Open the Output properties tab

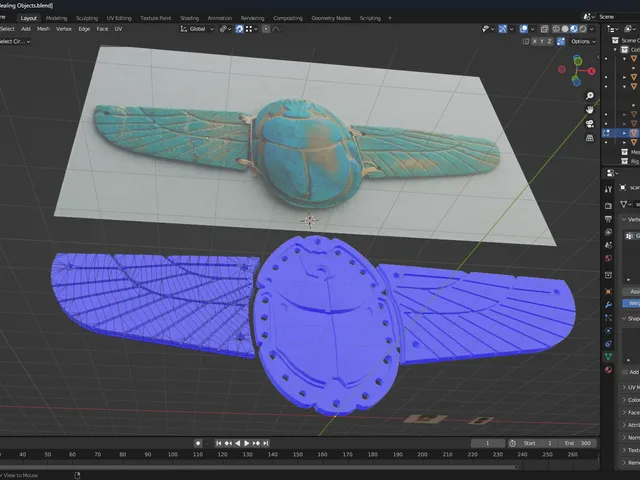click(x=608, y=219)
